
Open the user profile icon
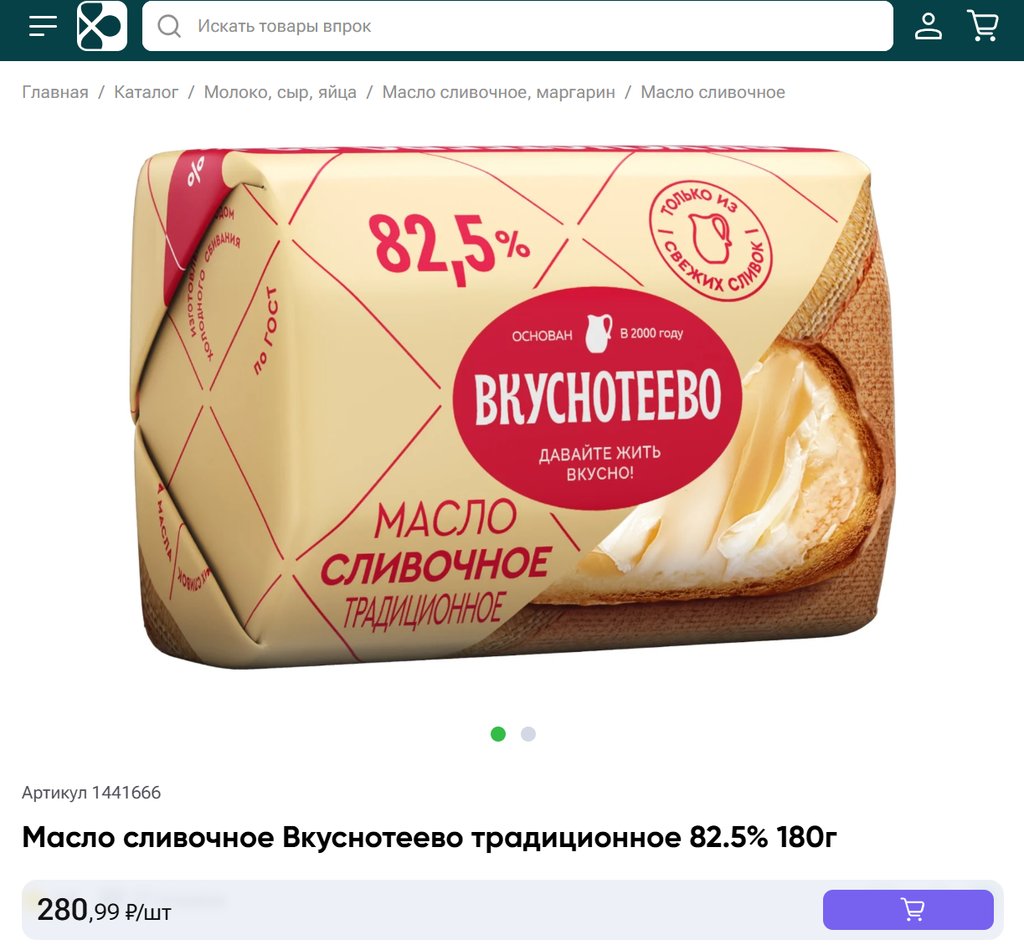[x=928, y=26]
